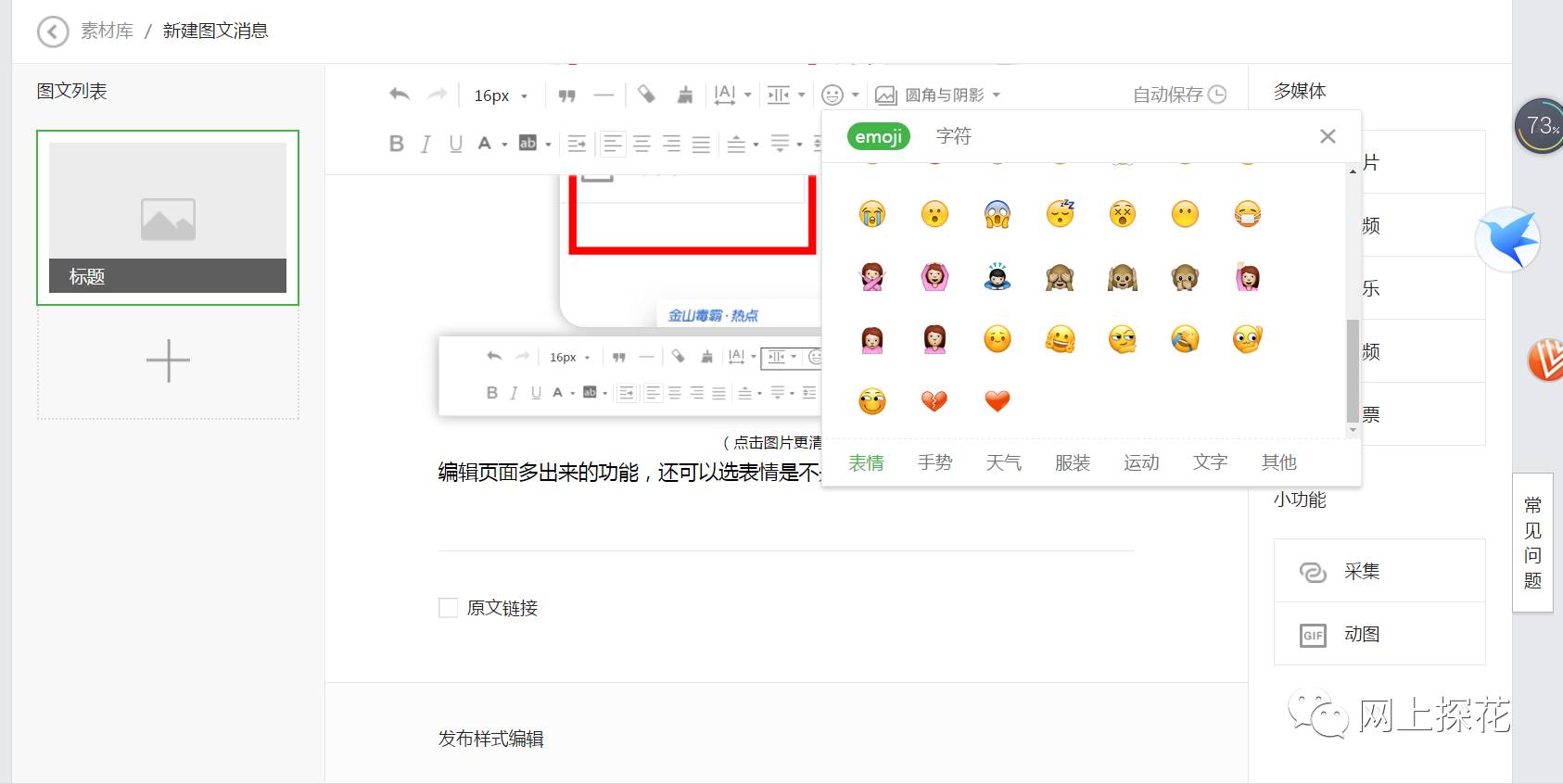Insert the see-no-evil monkey emoji

[1060, 277]
